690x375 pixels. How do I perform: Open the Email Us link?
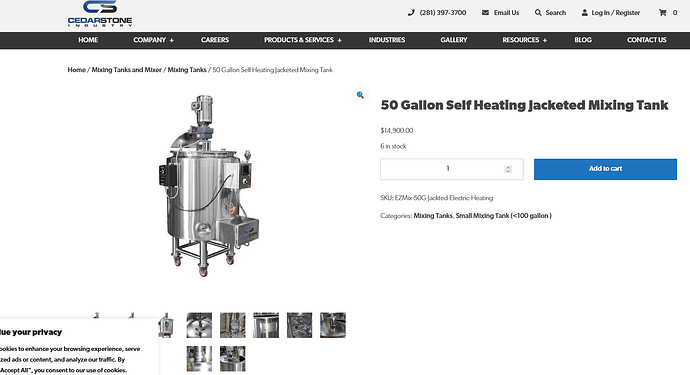506,13
